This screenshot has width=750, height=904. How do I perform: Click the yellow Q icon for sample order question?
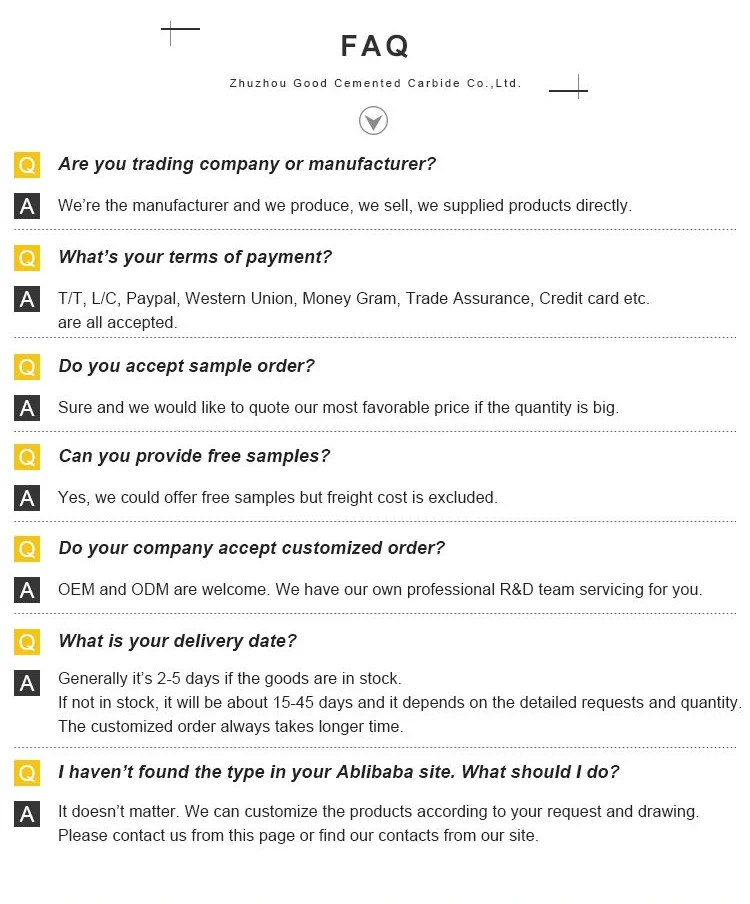(x=27, y=367)
